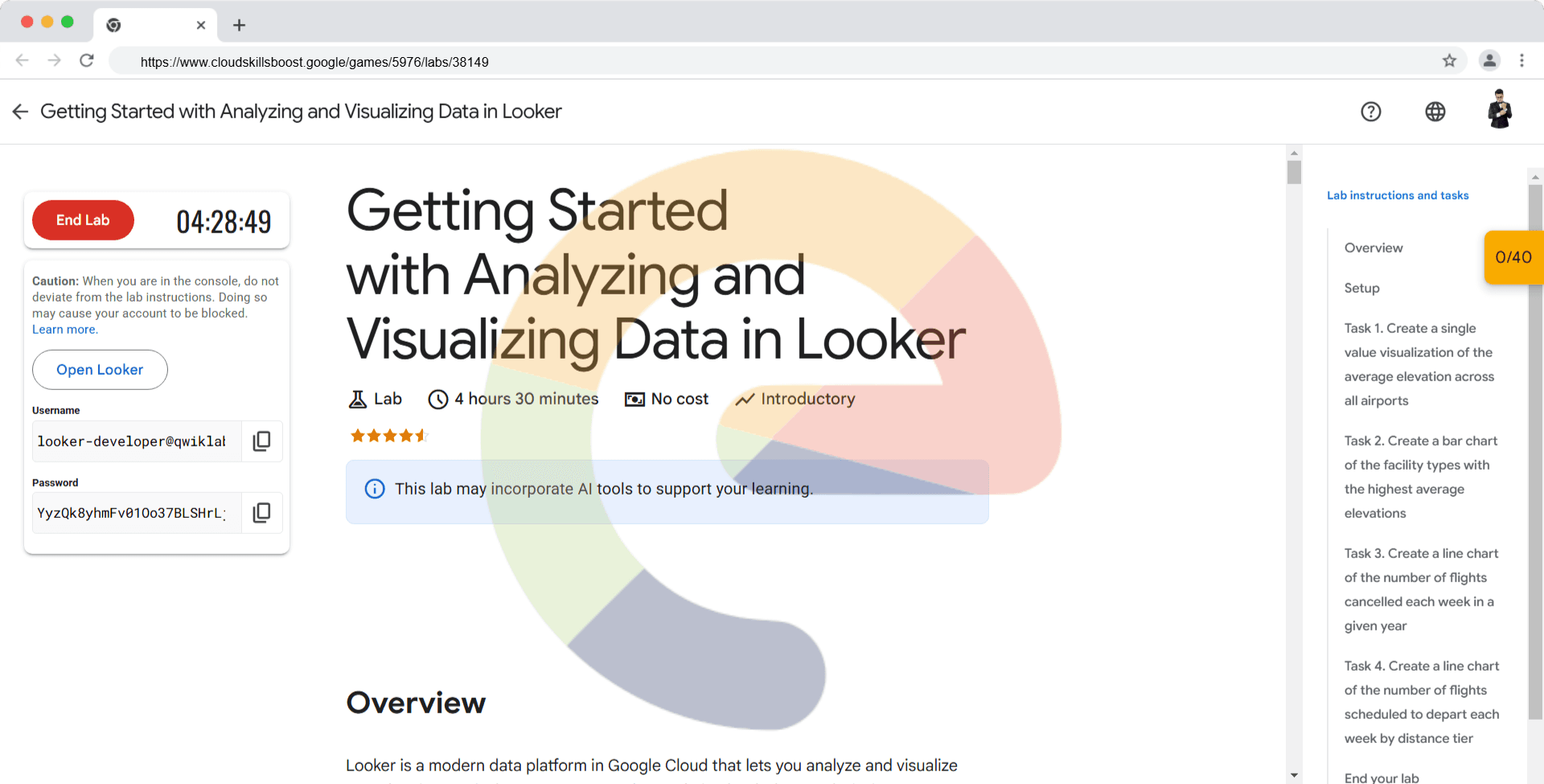Click the No cost money icon

point(634,399)
